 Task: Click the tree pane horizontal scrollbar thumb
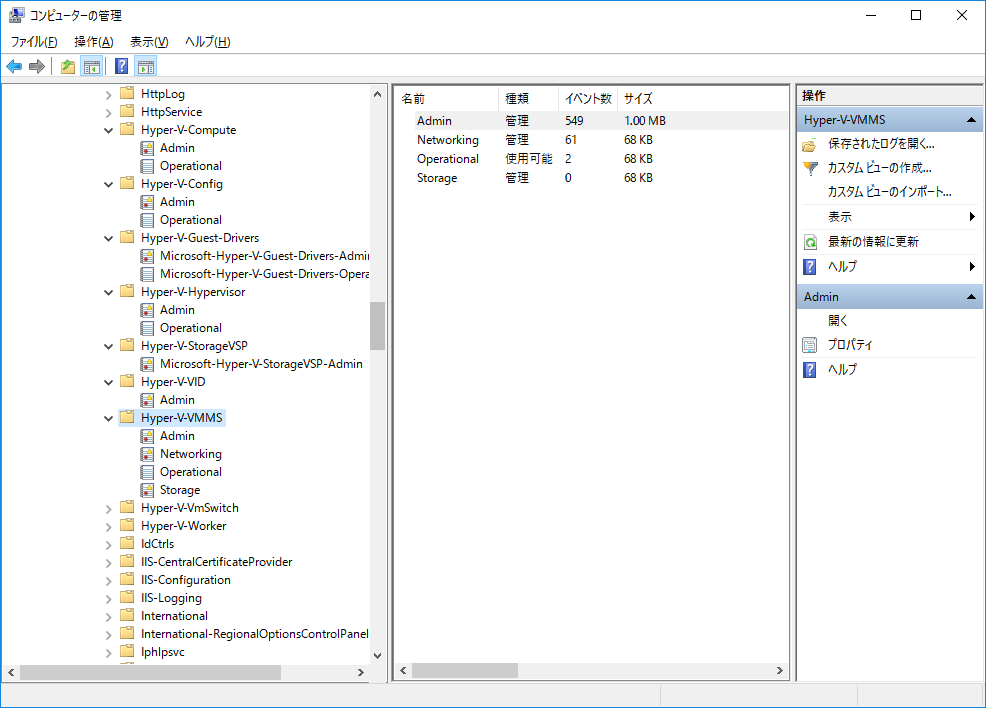click(x=150, y=672)
